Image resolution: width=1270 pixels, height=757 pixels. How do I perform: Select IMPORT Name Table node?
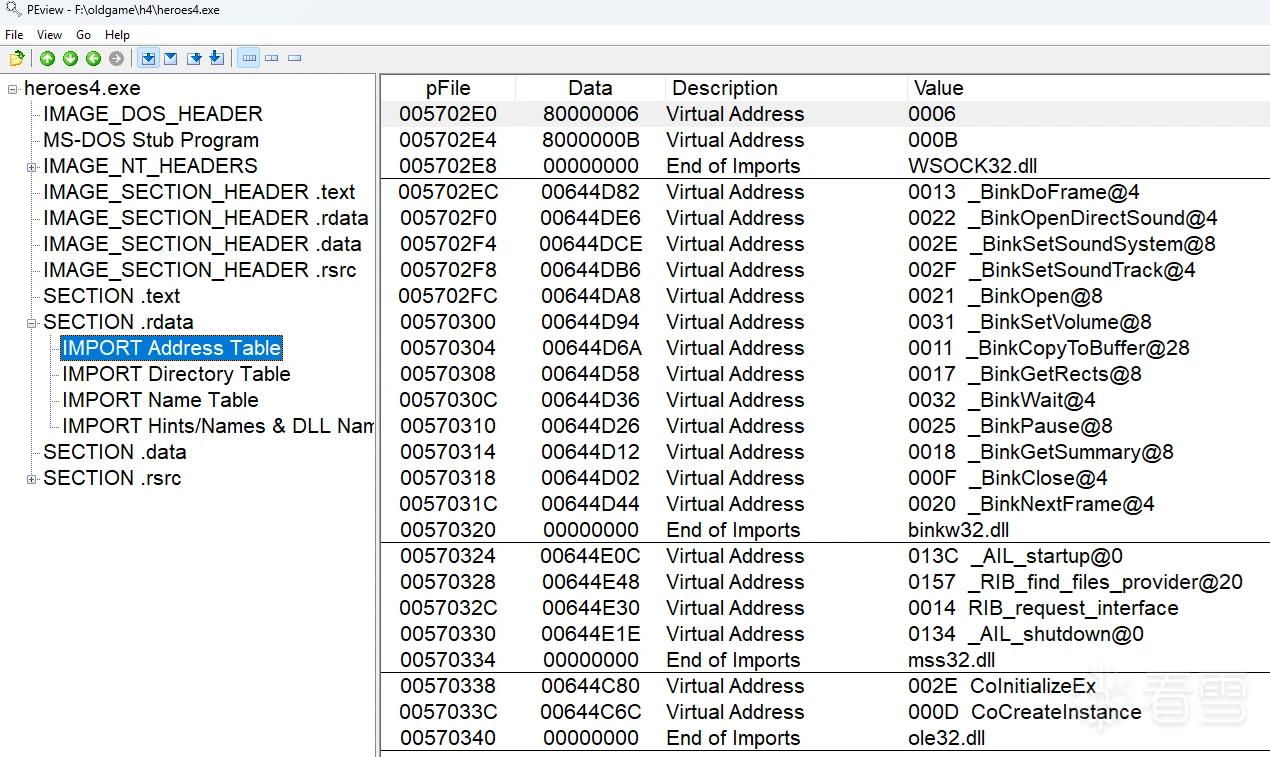160,400
